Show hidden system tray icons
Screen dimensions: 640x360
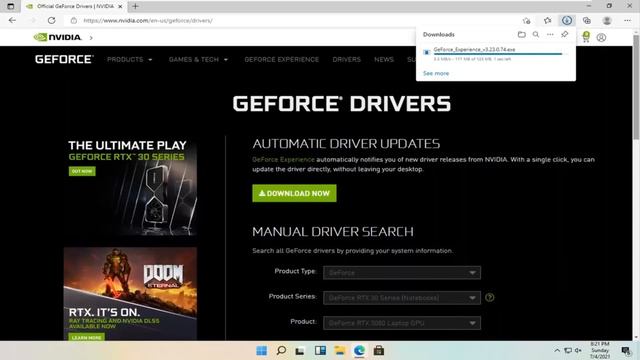click(556, 351)
